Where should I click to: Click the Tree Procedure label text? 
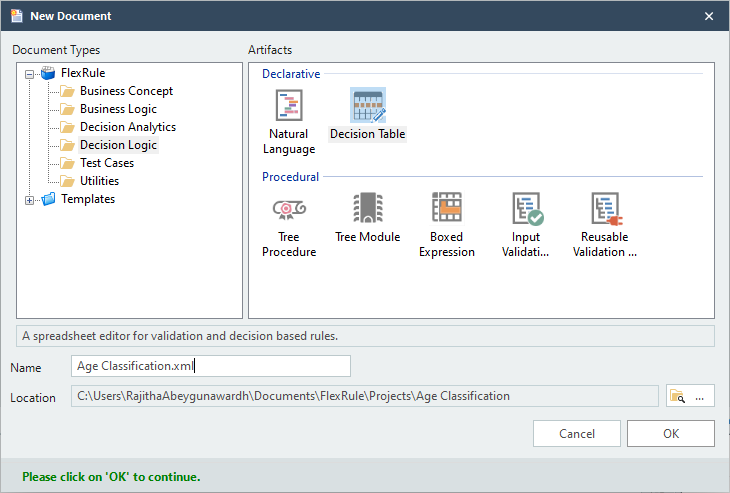(x=289, y=244)
